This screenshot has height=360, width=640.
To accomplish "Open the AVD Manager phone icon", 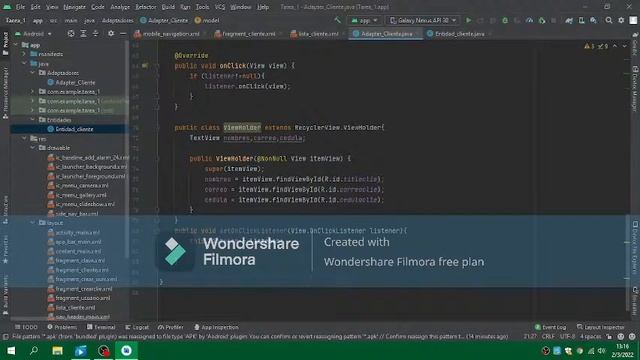I will point(581,20).
